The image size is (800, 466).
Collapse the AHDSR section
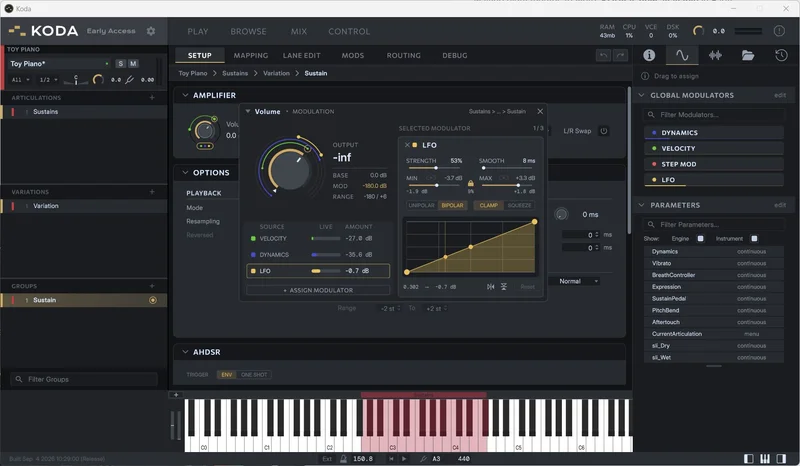[185, 352]
